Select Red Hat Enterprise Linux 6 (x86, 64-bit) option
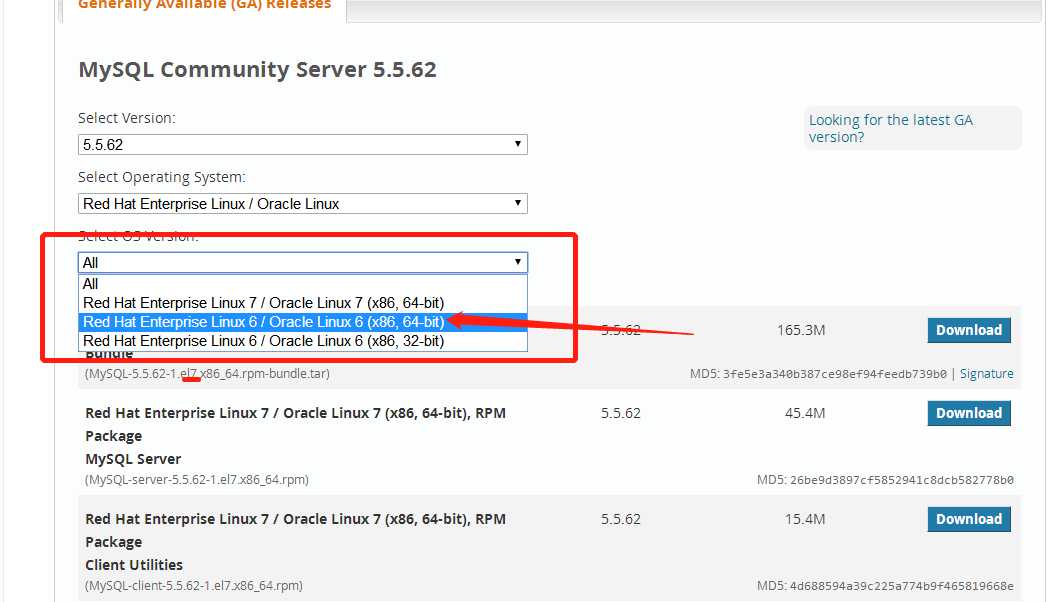 click(x=303, y=322)
